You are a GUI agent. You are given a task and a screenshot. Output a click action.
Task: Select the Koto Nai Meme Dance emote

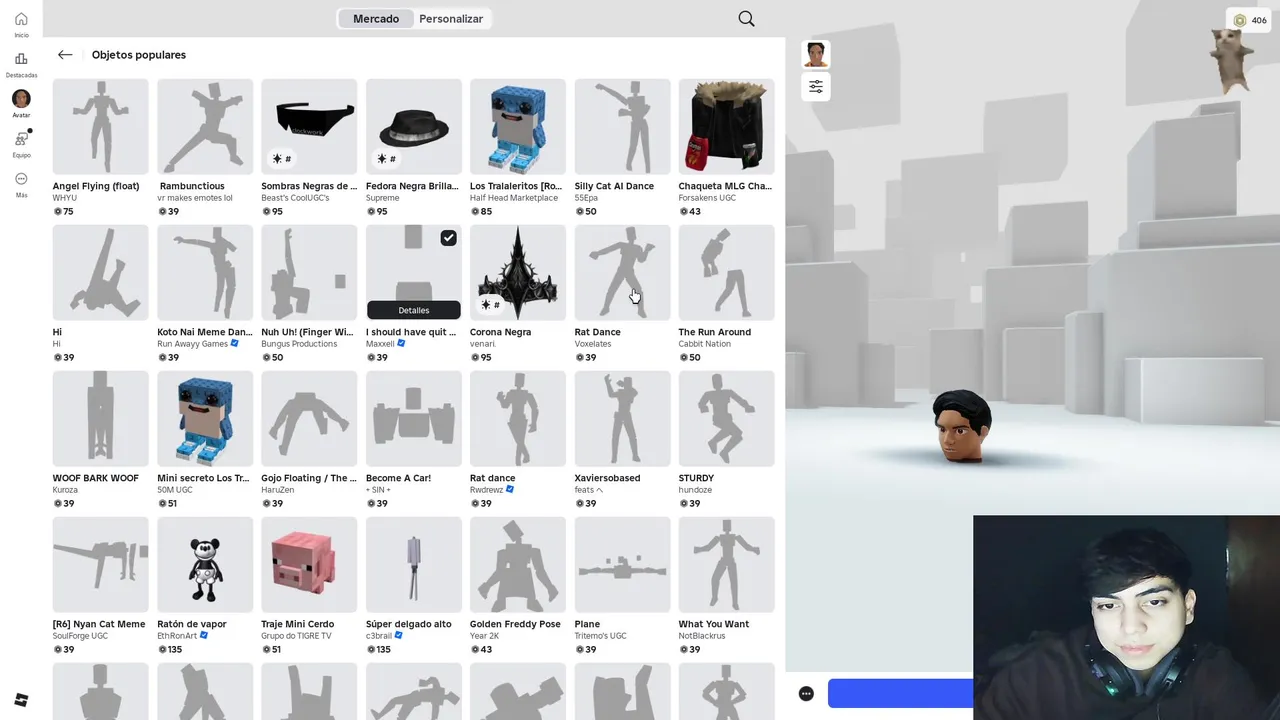click(x=205, y=273)
